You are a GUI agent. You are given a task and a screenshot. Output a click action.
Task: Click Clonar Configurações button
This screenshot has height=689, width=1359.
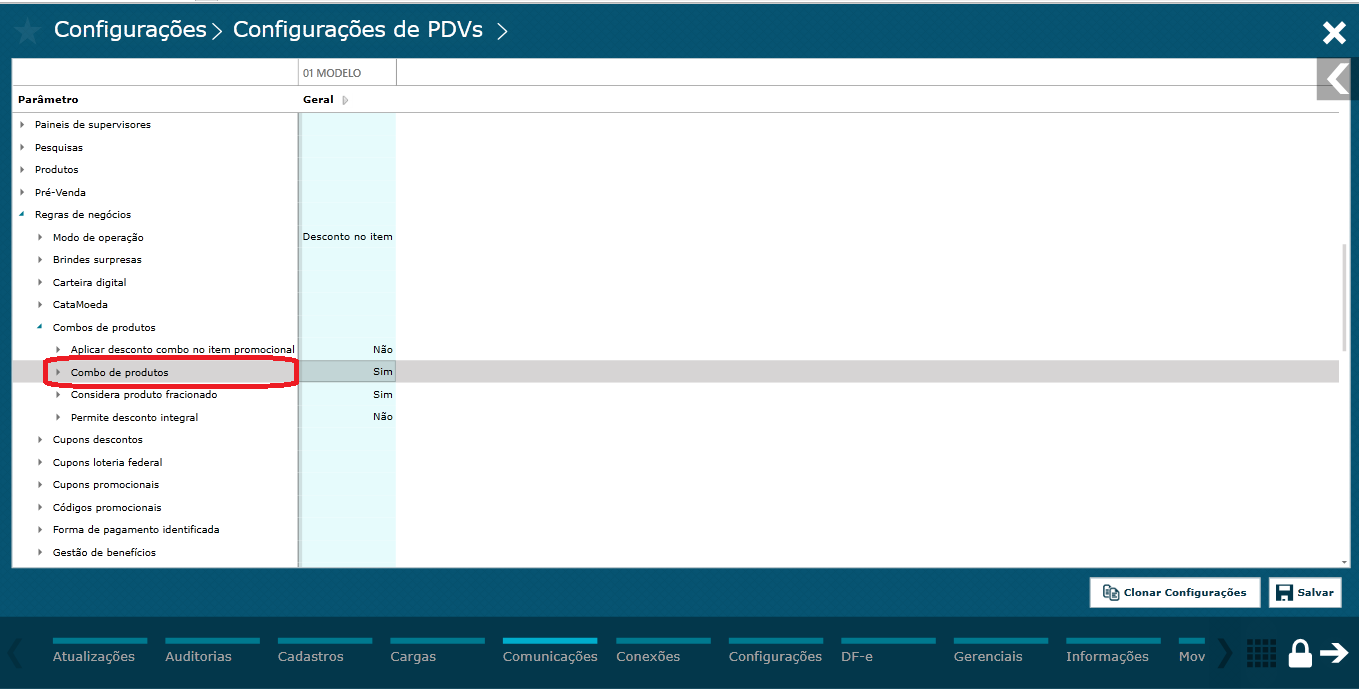point(1174,592)
